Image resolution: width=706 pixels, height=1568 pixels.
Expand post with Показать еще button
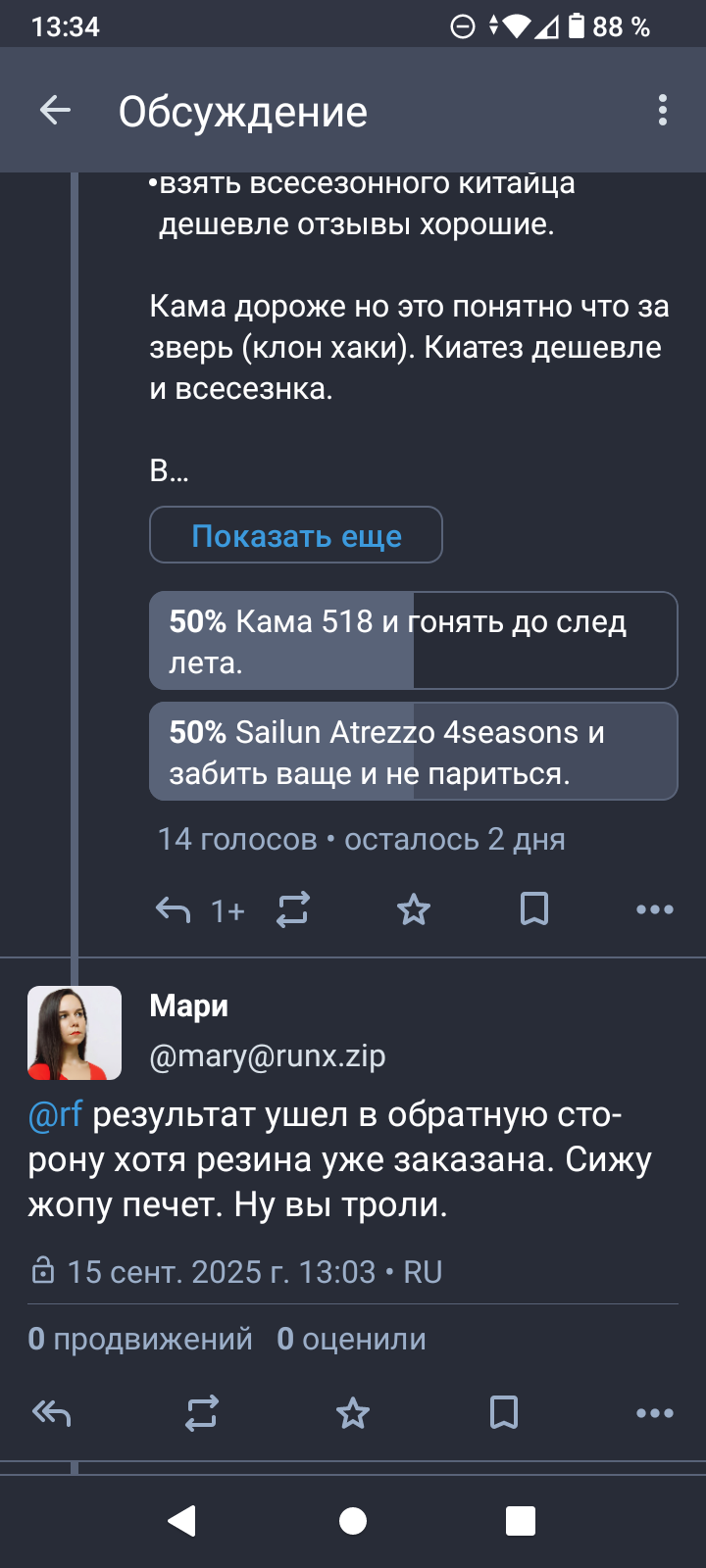(296, 535)
